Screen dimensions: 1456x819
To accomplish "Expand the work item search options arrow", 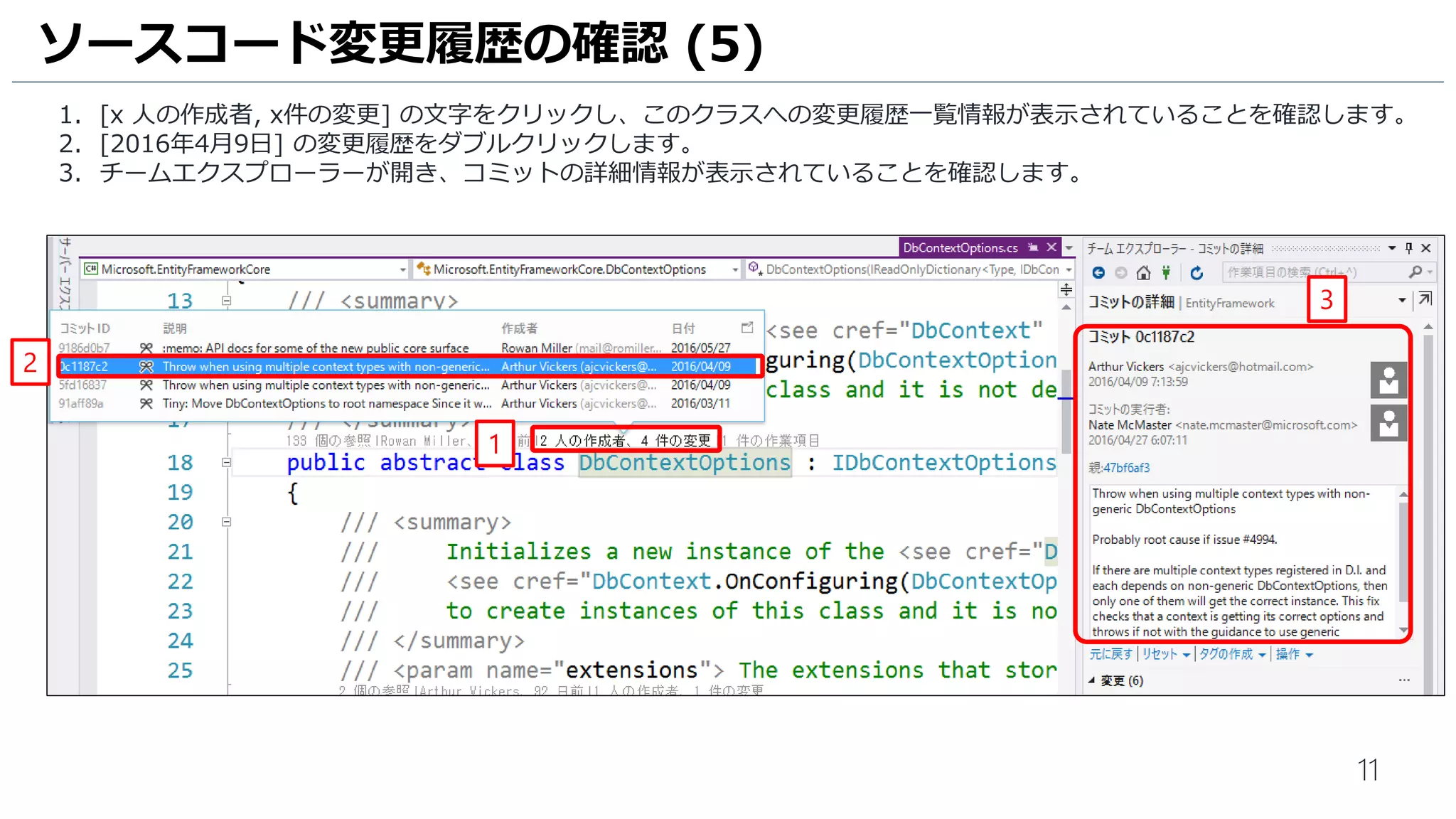I will click(1430, 272).
